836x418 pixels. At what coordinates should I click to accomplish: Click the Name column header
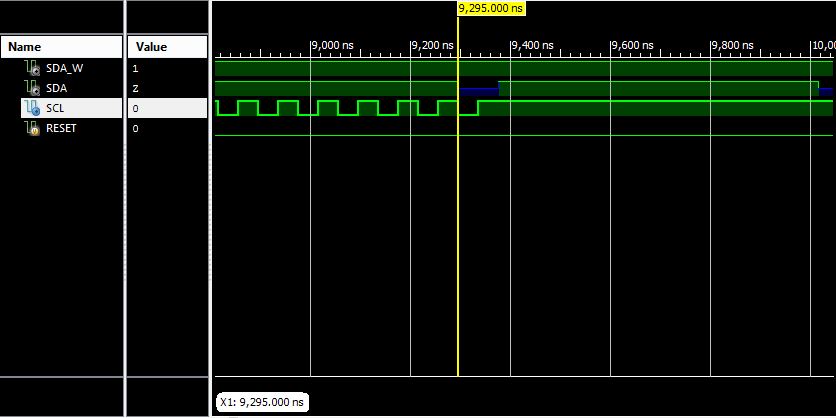pos(25,47)
